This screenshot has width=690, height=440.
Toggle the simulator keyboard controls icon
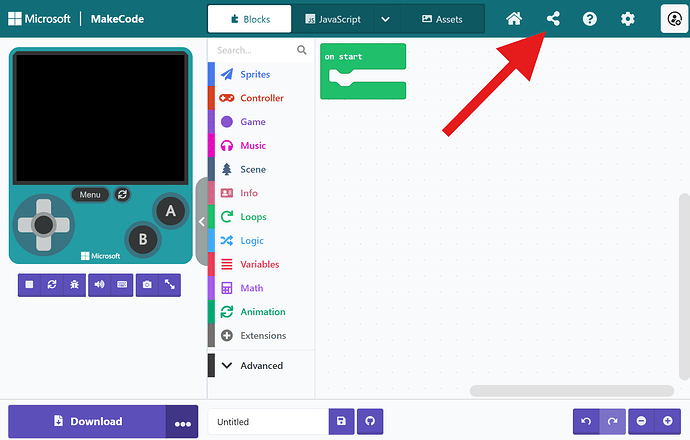[x=122, y=285]
